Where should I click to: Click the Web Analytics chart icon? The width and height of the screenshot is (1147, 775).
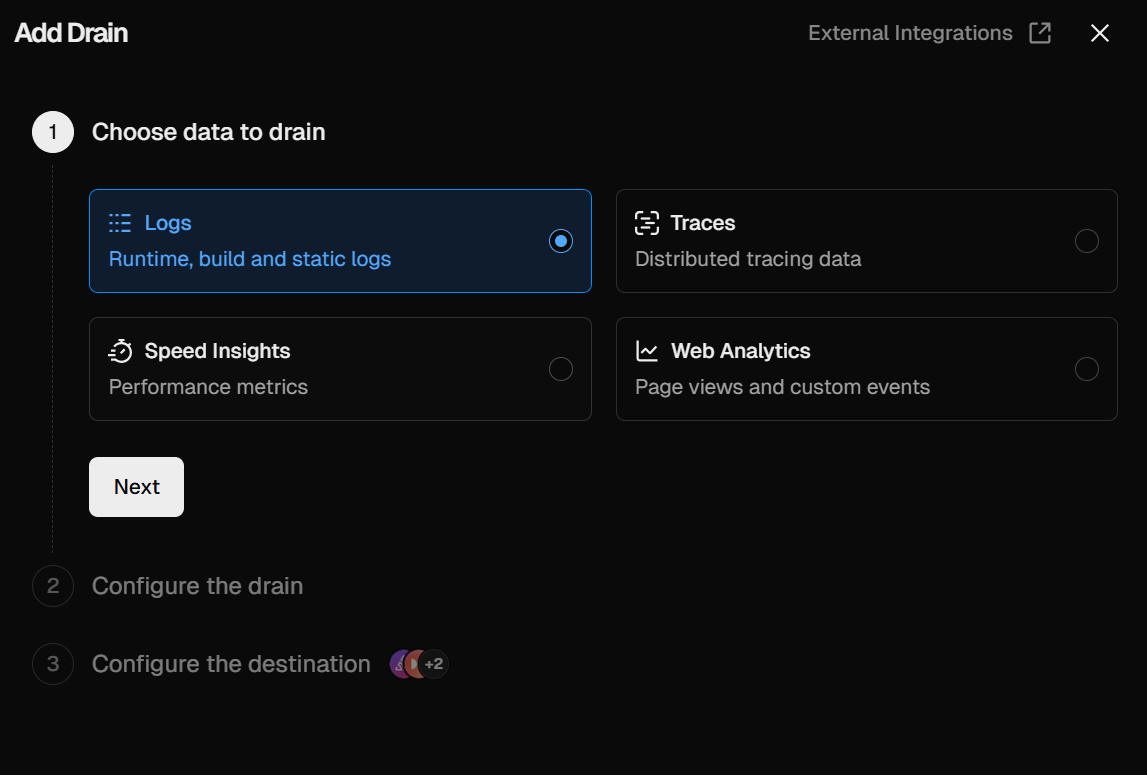[x=647, y=351]
